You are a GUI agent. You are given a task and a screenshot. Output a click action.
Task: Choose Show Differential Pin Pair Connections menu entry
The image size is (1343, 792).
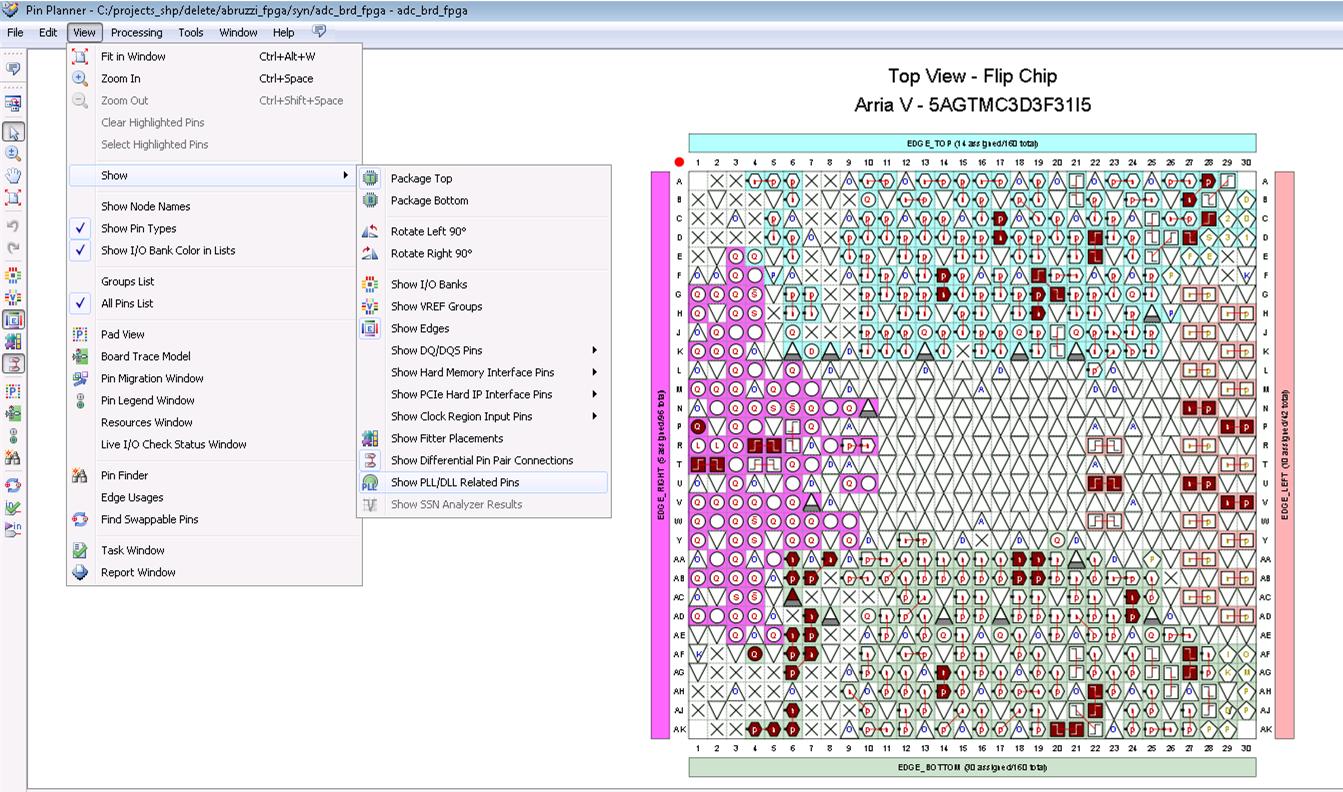pyautogui.click(x=484, y=460)
